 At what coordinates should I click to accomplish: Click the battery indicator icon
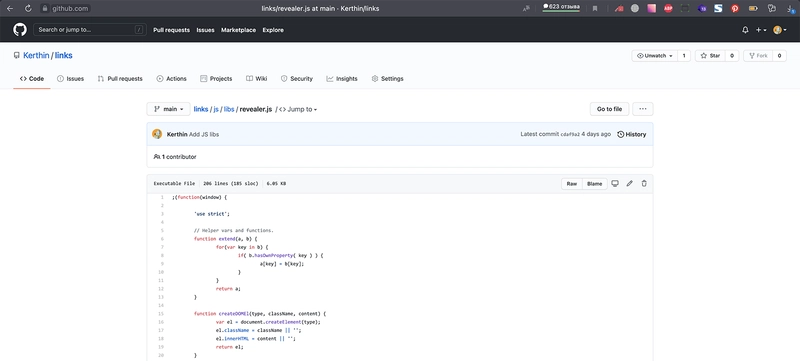click(x=753, y=8)
